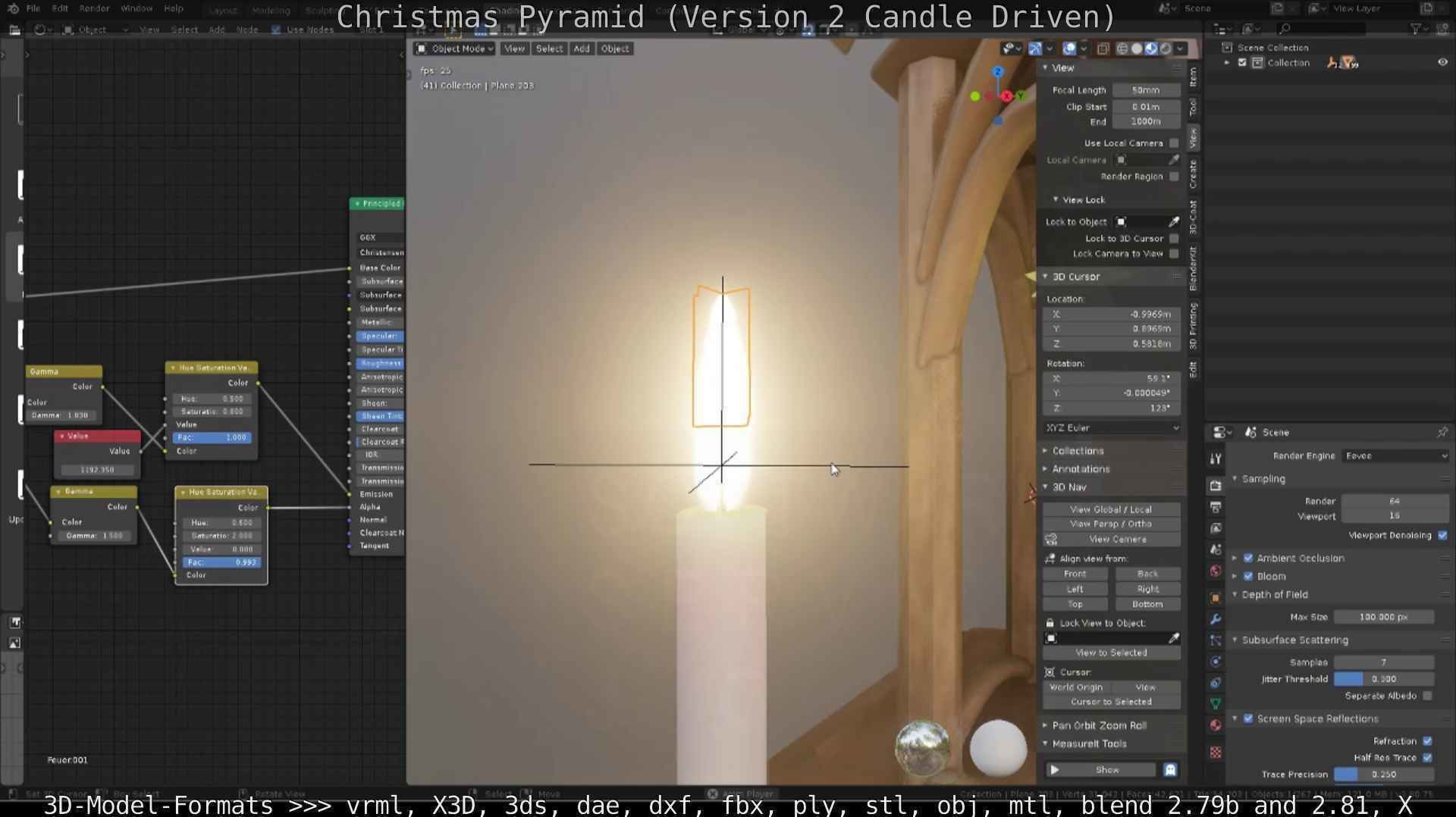Disable Bloom checkbox
The height and width of the screenshot is (817, 1456).
[x=1248, y=577]
